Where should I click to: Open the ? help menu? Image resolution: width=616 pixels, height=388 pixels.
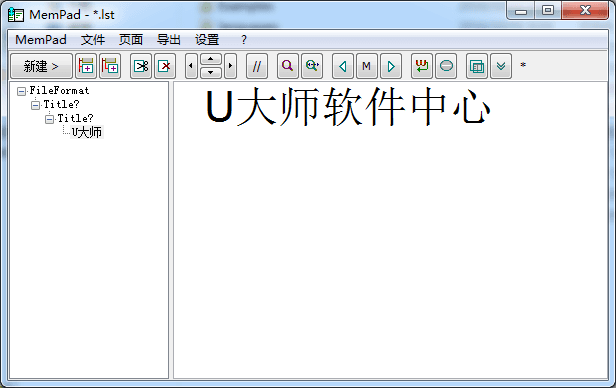coord(244,40)
